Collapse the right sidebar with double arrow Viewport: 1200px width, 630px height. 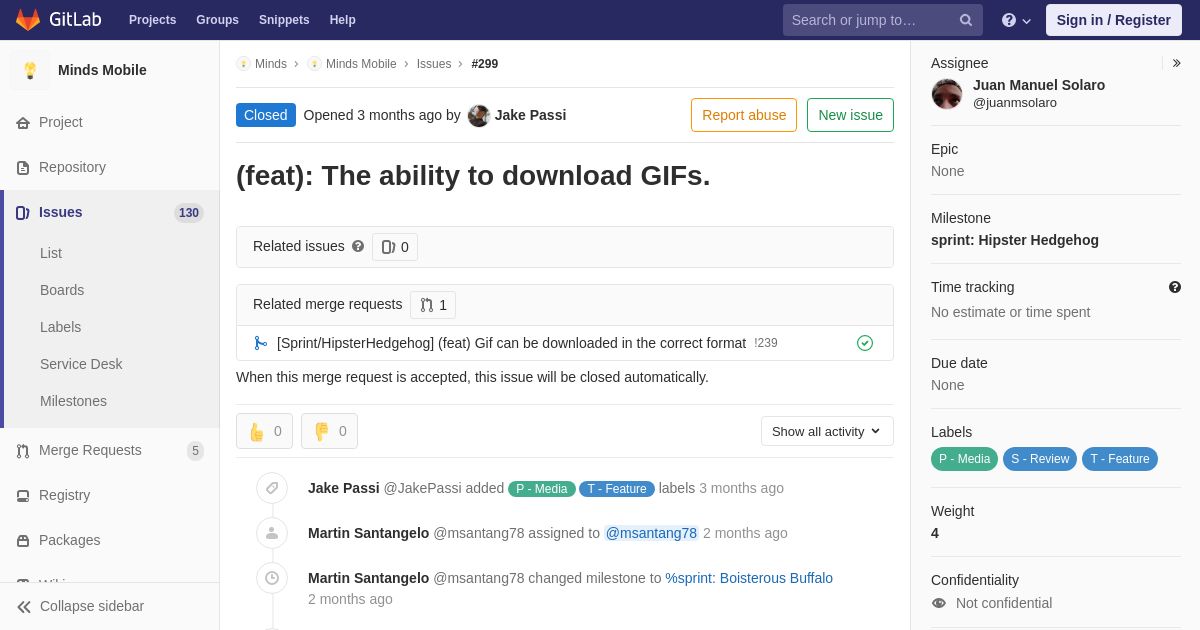[x=1176, y=63]
